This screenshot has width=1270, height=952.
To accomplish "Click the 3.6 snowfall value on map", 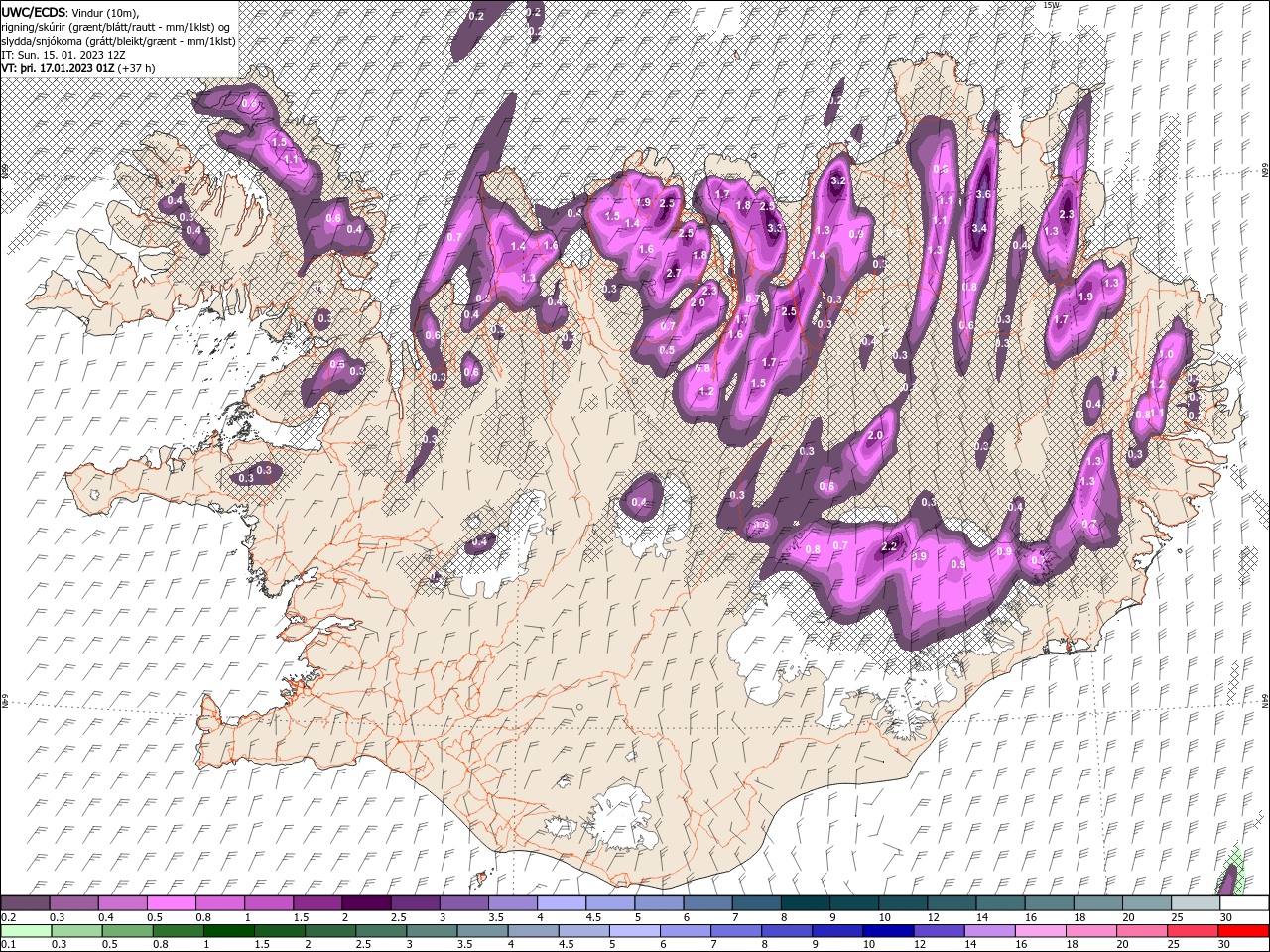I will (983, 195).
